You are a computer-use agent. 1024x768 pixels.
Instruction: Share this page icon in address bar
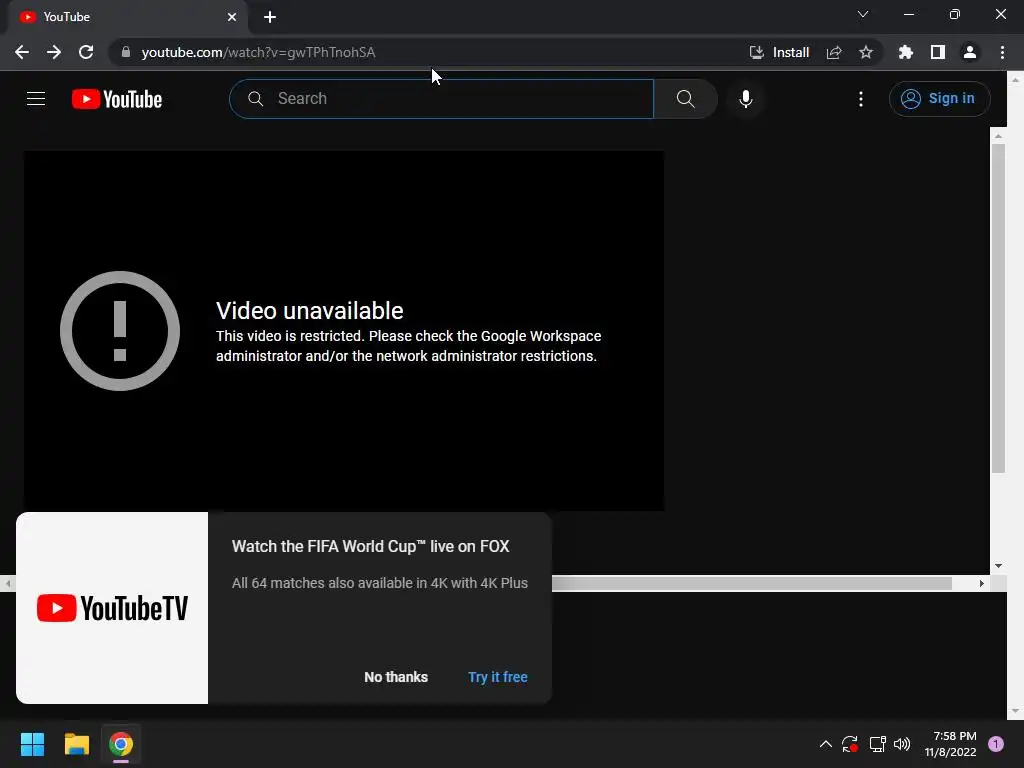834,52
